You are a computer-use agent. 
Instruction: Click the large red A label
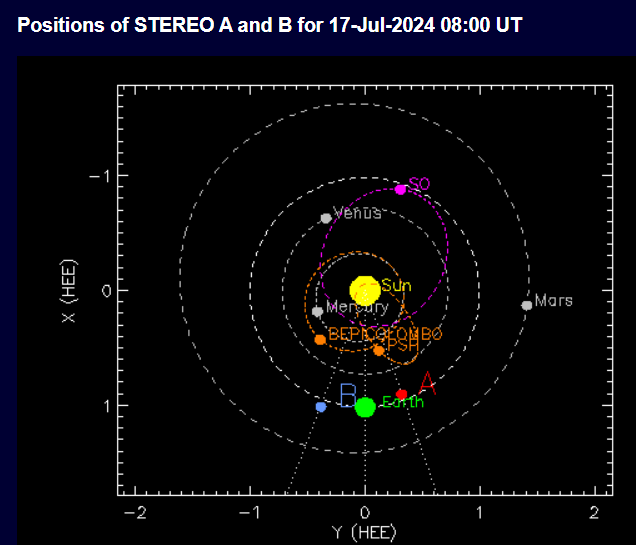(x=427, y=383)
